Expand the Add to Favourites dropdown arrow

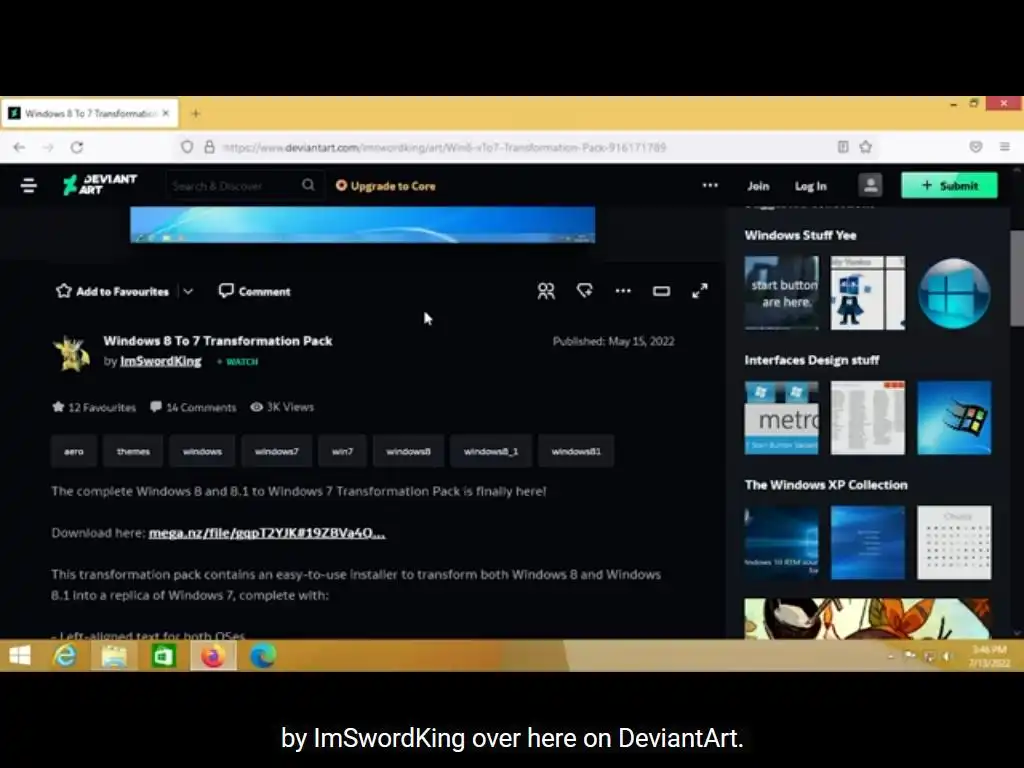188,291
